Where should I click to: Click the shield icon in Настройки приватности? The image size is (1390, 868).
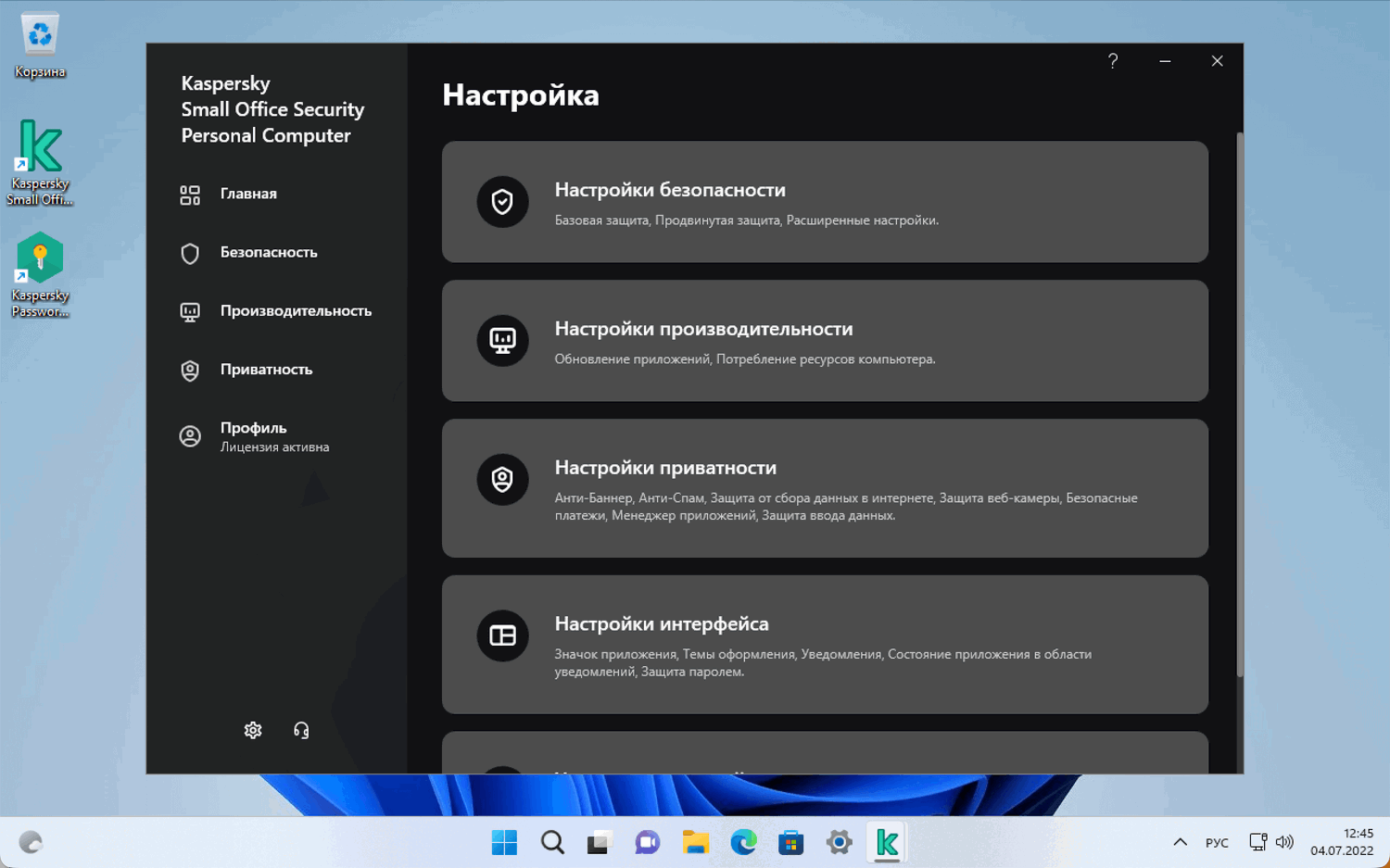pyautogui.click(x=502, y=480)
